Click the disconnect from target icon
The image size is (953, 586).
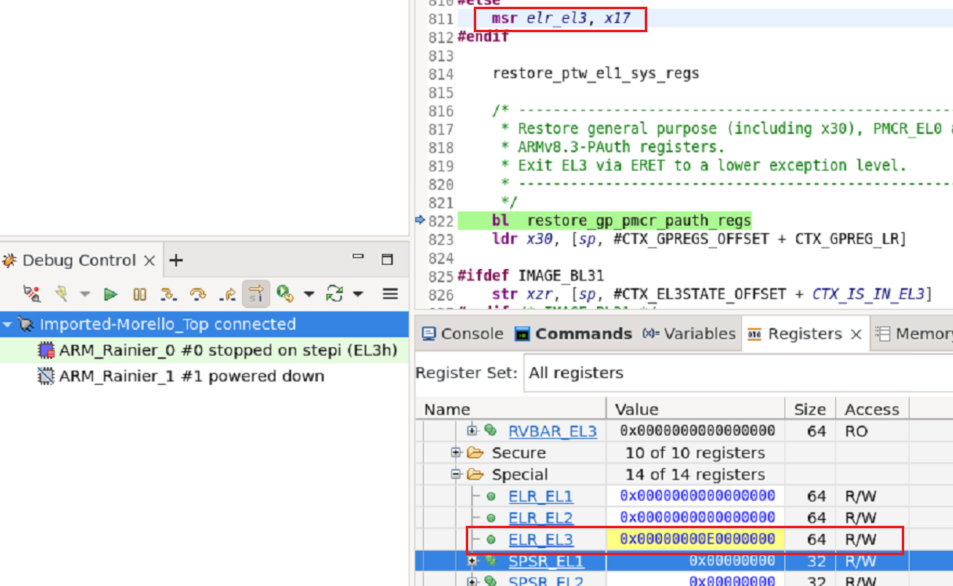[32, 294]
